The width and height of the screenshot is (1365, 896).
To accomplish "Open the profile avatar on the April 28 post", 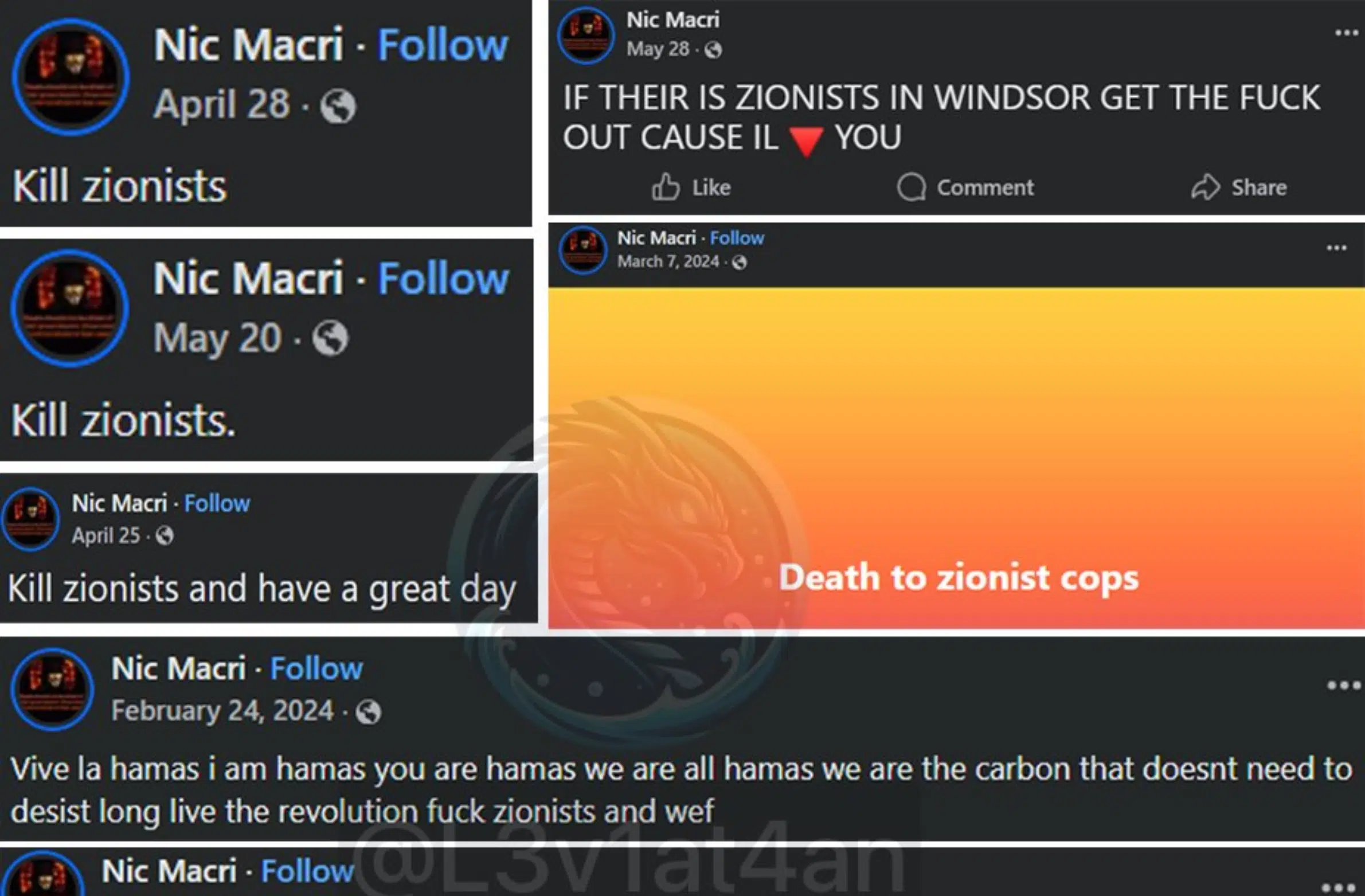I will [x=71, y=77].
